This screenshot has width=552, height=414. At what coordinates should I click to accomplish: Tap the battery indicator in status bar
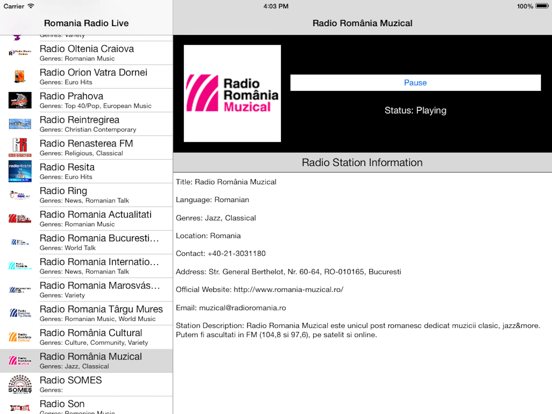click(x=542, y=6)
